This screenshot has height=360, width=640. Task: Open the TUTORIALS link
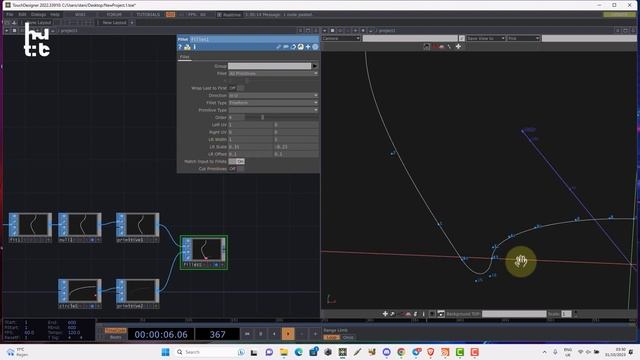click(x=148, y=15)
